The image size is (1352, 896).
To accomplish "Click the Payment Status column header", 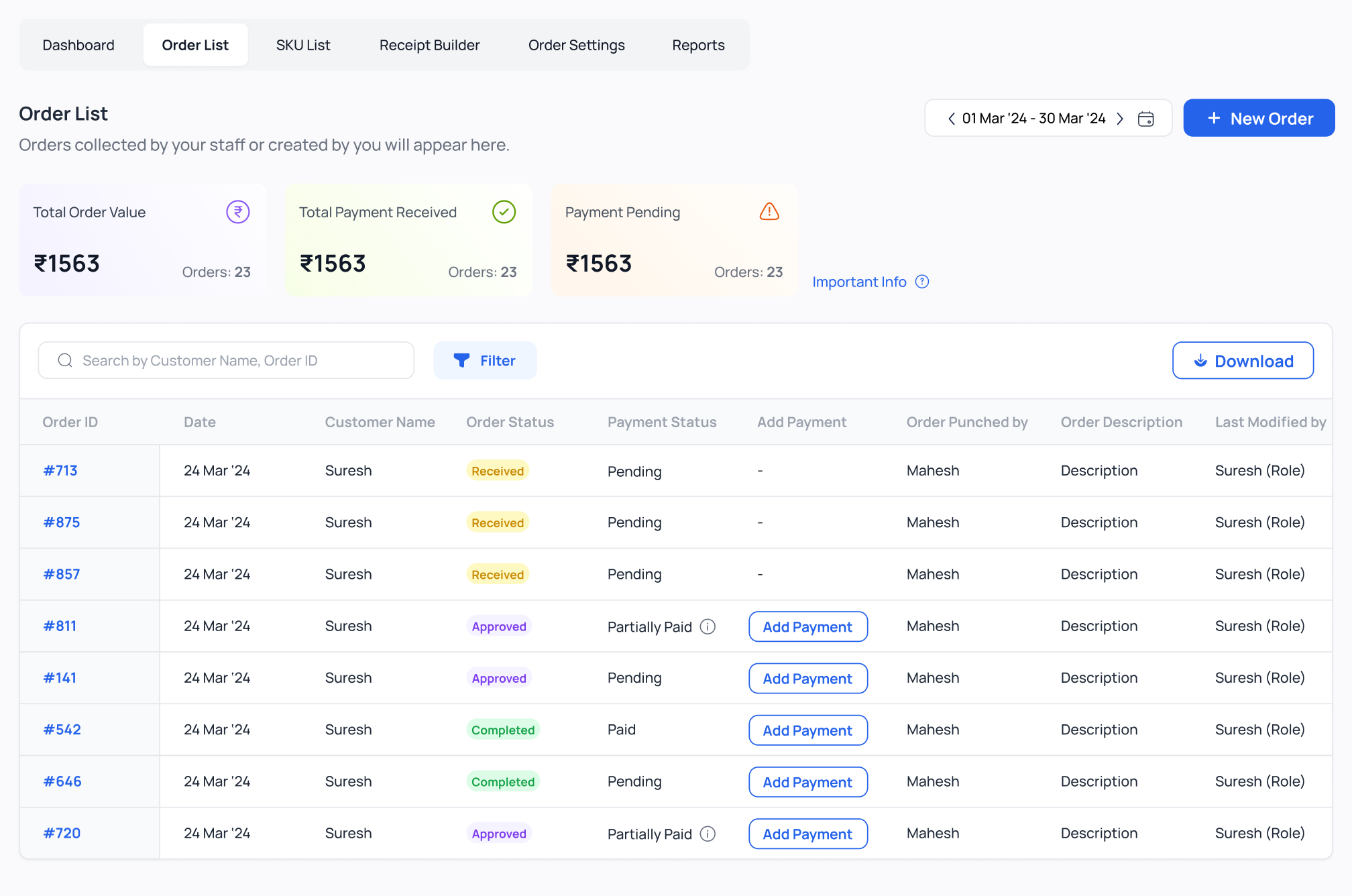I will [x=662, y=422].
